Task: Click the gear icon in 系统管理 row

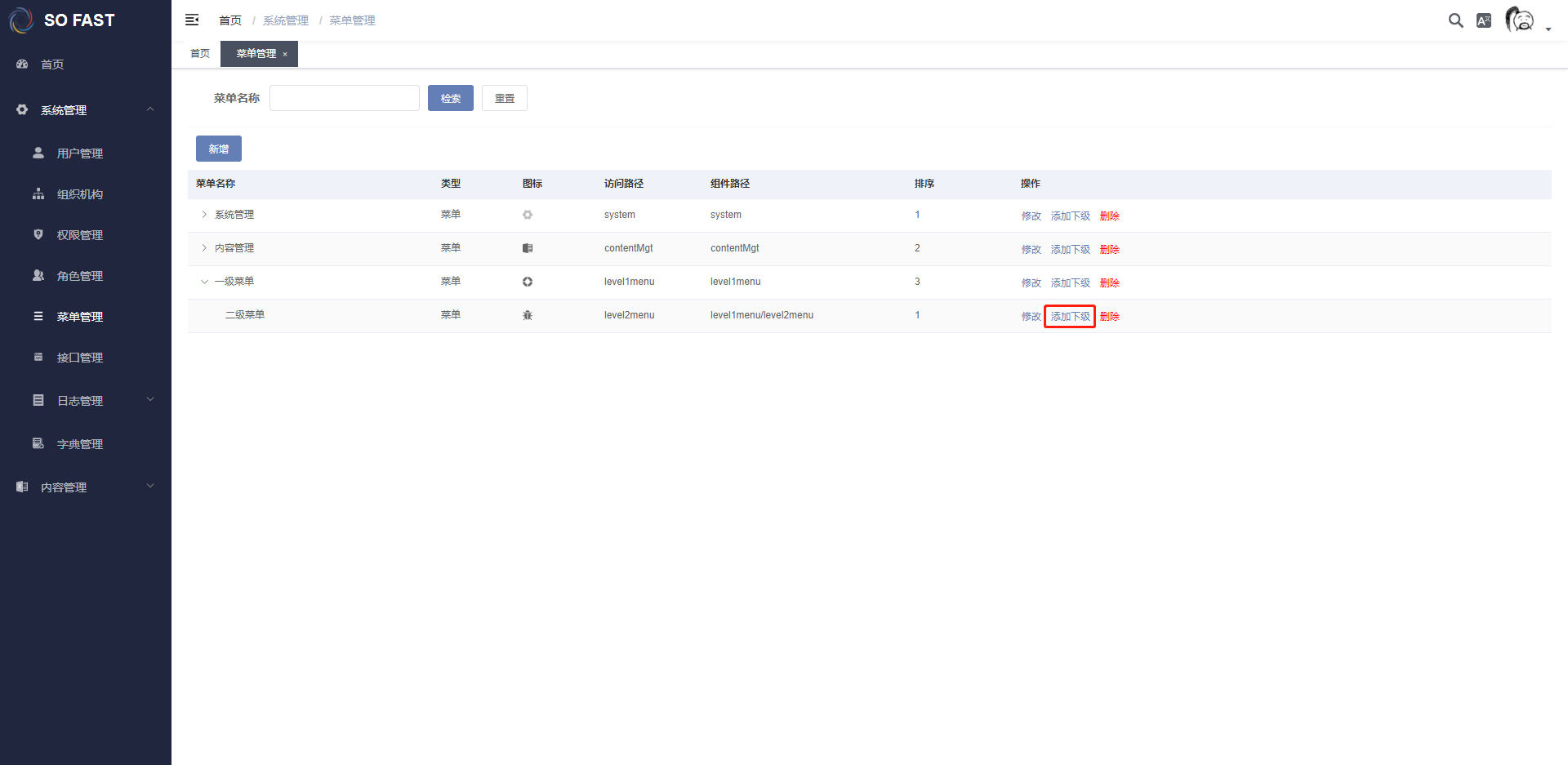Action: click(x=528, y=215)
